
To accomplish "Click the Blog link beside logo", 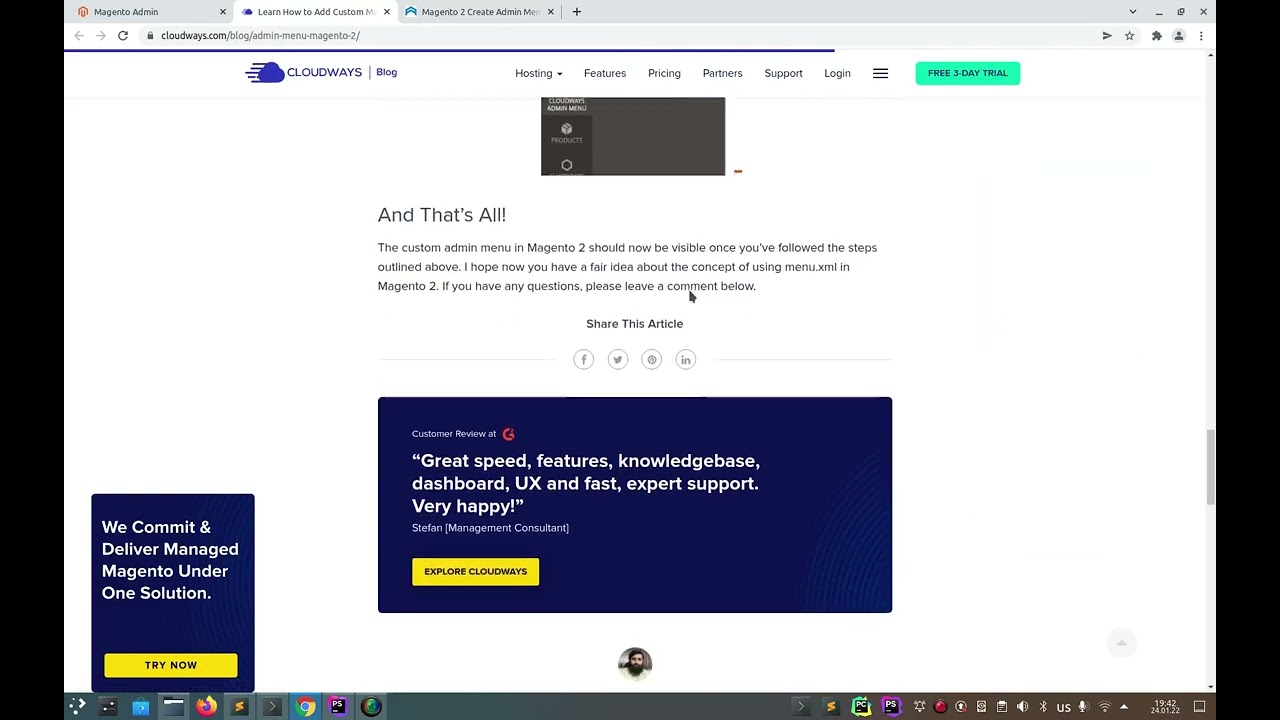I will click(x=386, y=72).
